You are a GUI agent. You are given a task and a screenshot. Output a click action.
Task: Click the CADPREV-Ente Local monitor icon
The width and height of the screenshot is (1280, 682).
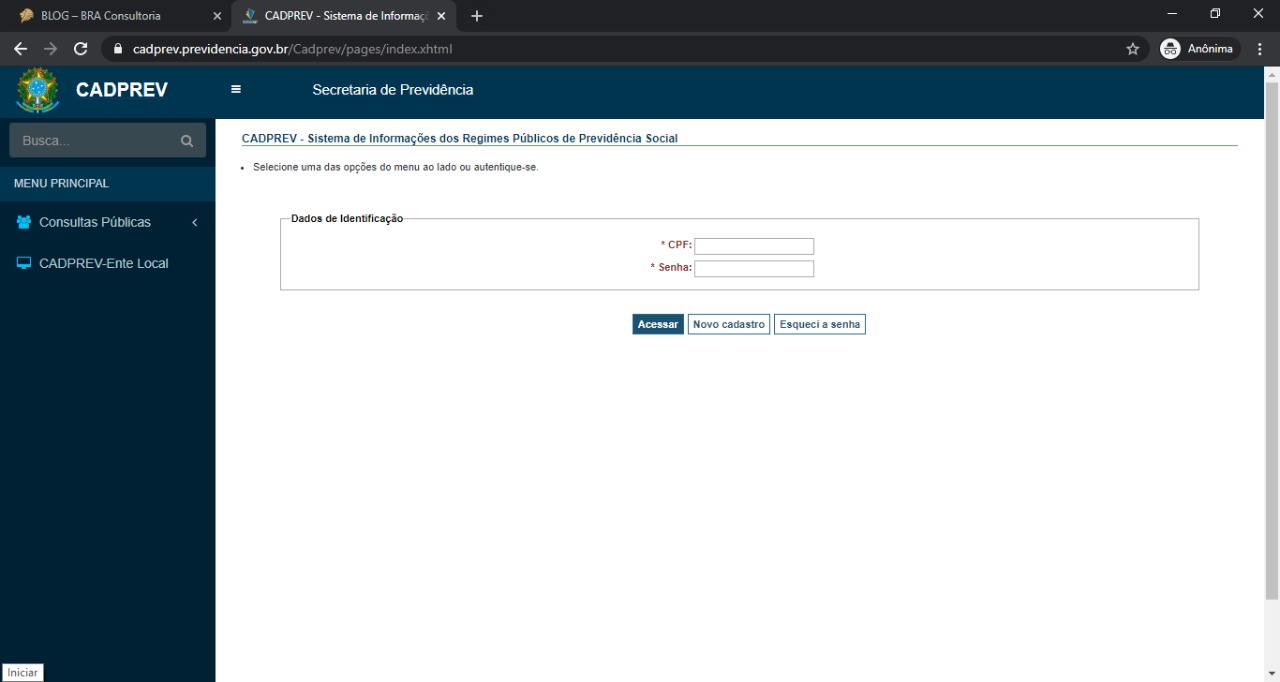click(x=24, y=264)
